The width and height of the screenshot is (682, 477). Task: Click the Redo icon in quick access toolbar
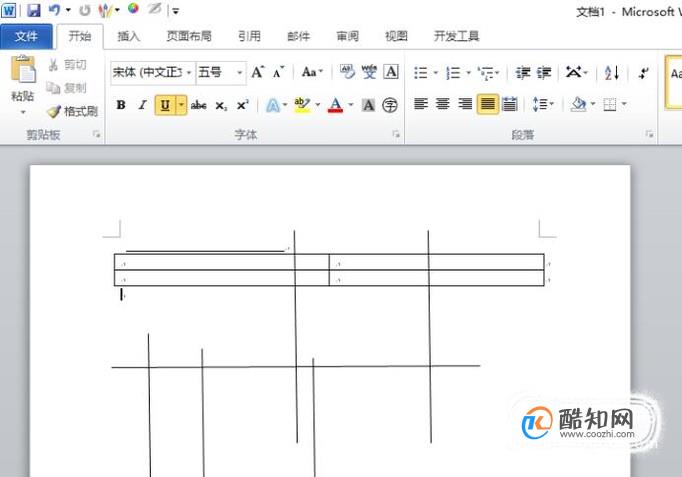[85, 10]
